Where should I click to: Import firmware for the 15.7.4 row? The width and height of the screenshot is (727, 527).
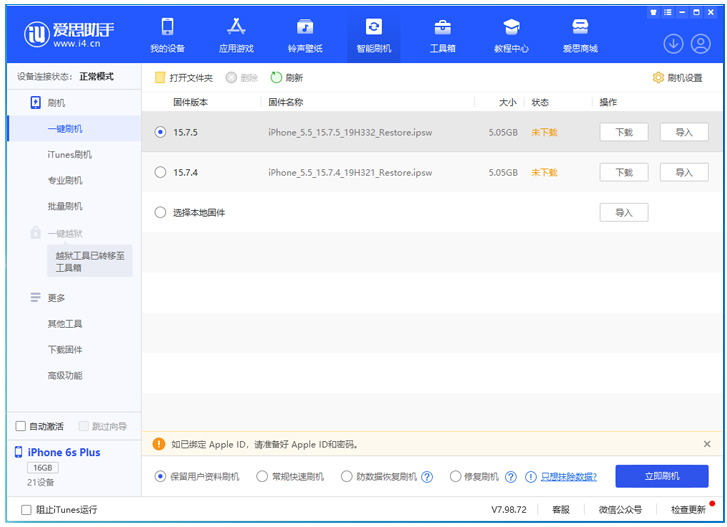(x=684, y=172)
